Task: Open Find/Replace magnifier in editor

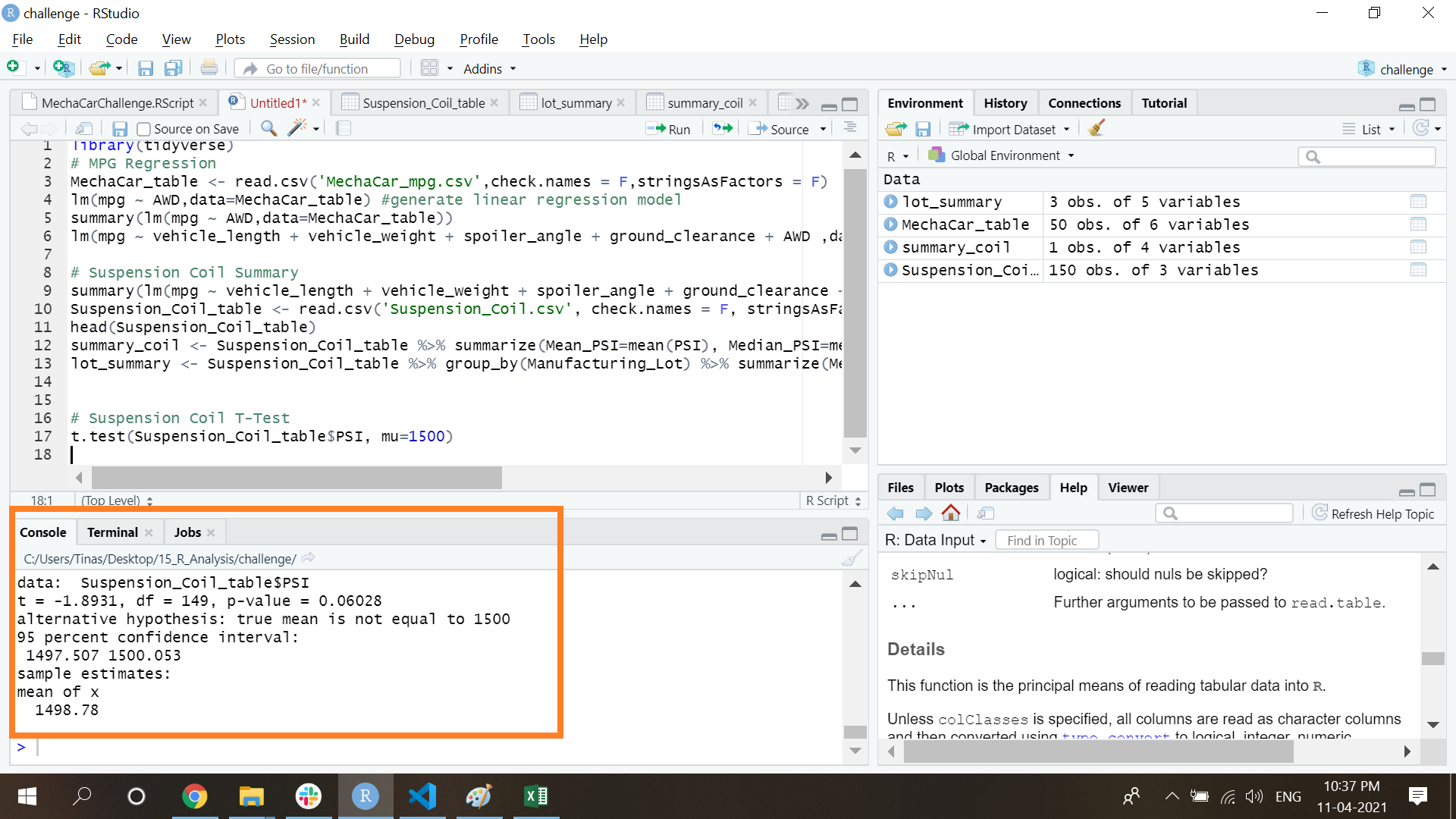Action: point(268,128)
